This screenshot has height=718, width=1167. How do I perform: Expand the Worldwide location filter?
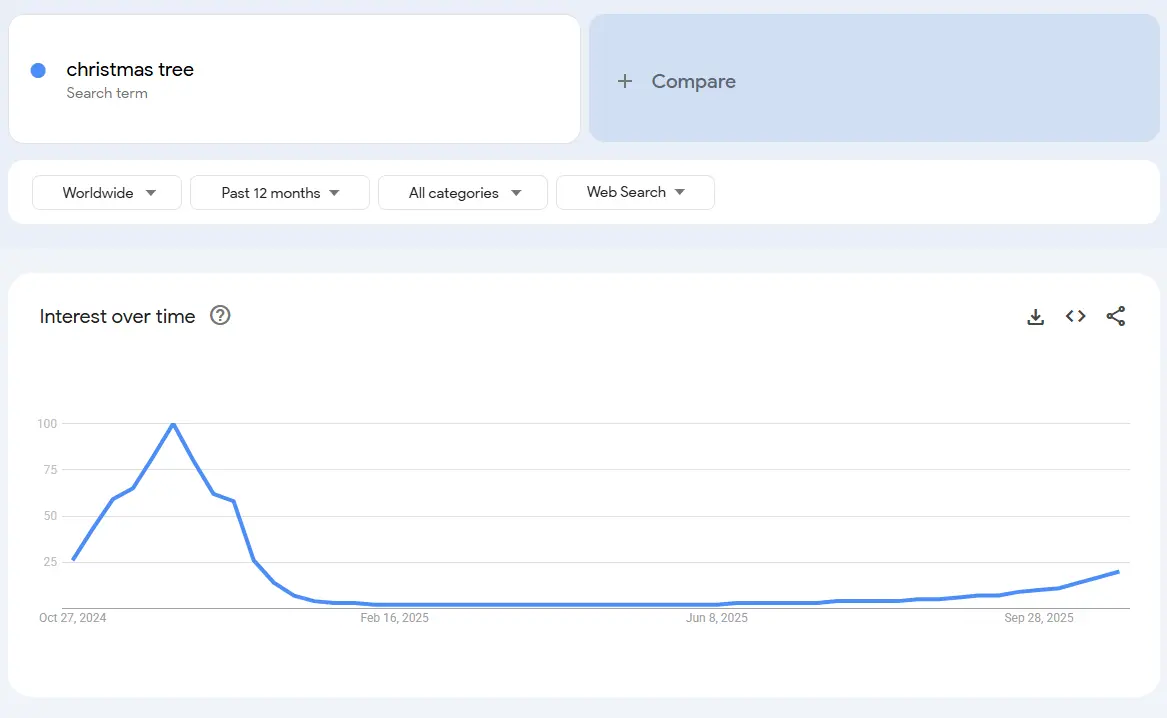pos(106,192)
